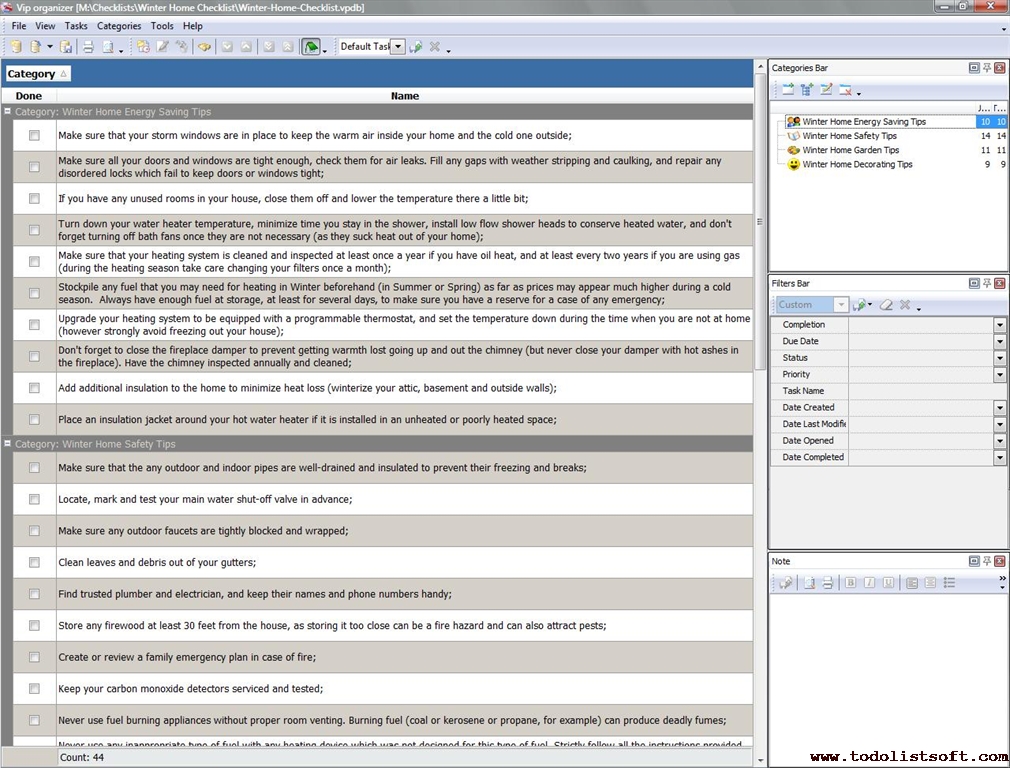Click the Category grouping header button
Image resolution: width=1010 pixels, height=768 pixels.
(37, 74)
